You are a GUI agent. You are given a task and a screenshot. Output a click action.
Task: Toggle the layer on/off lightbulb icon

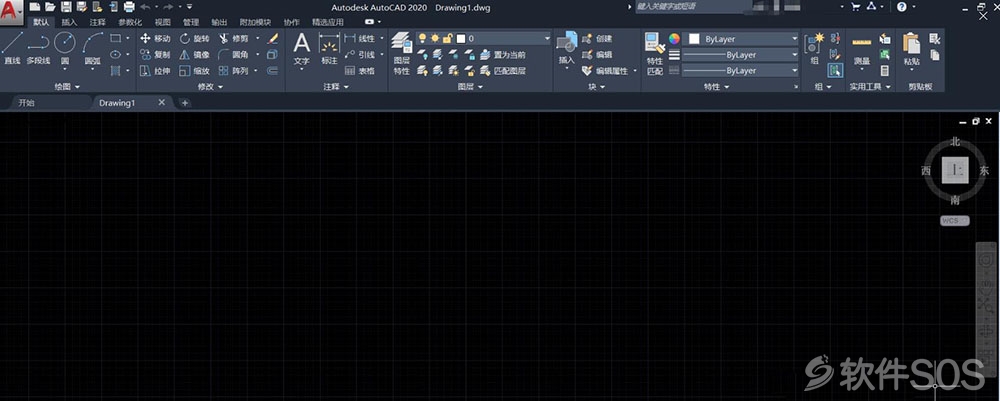click(x=422, y=38)
